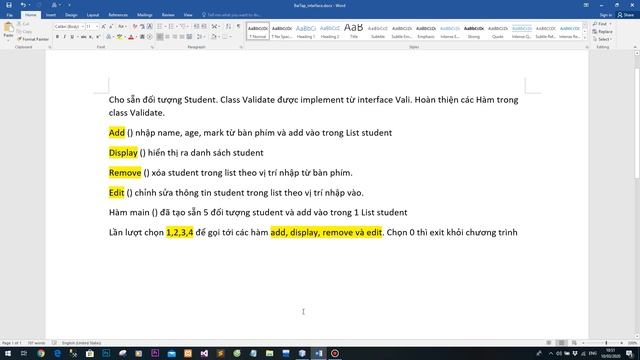Toggle superscript formatting
Image resolution: width=640 pixels, height=360 pixels.
click(98, 37)
